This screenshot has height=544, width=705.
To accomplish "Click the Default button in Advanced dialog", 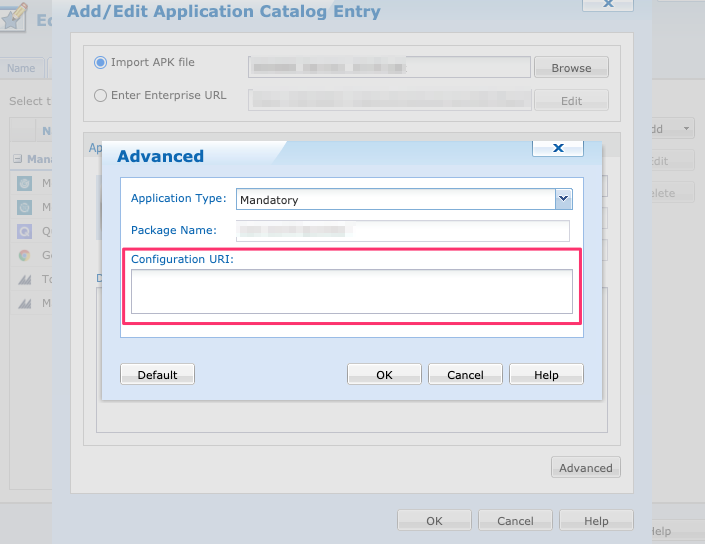I will coord(157,375).
